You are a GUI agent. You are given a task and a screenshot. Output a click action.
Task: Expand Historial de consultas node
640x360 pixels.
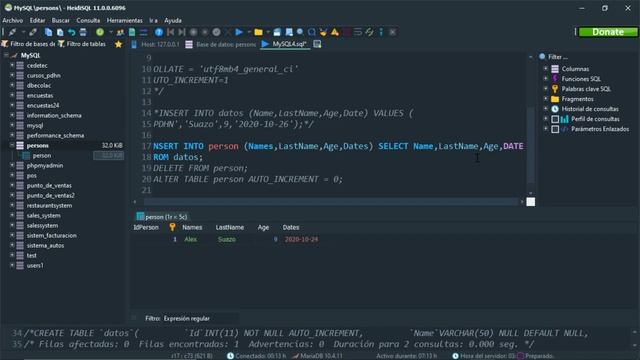click(546, 109)
